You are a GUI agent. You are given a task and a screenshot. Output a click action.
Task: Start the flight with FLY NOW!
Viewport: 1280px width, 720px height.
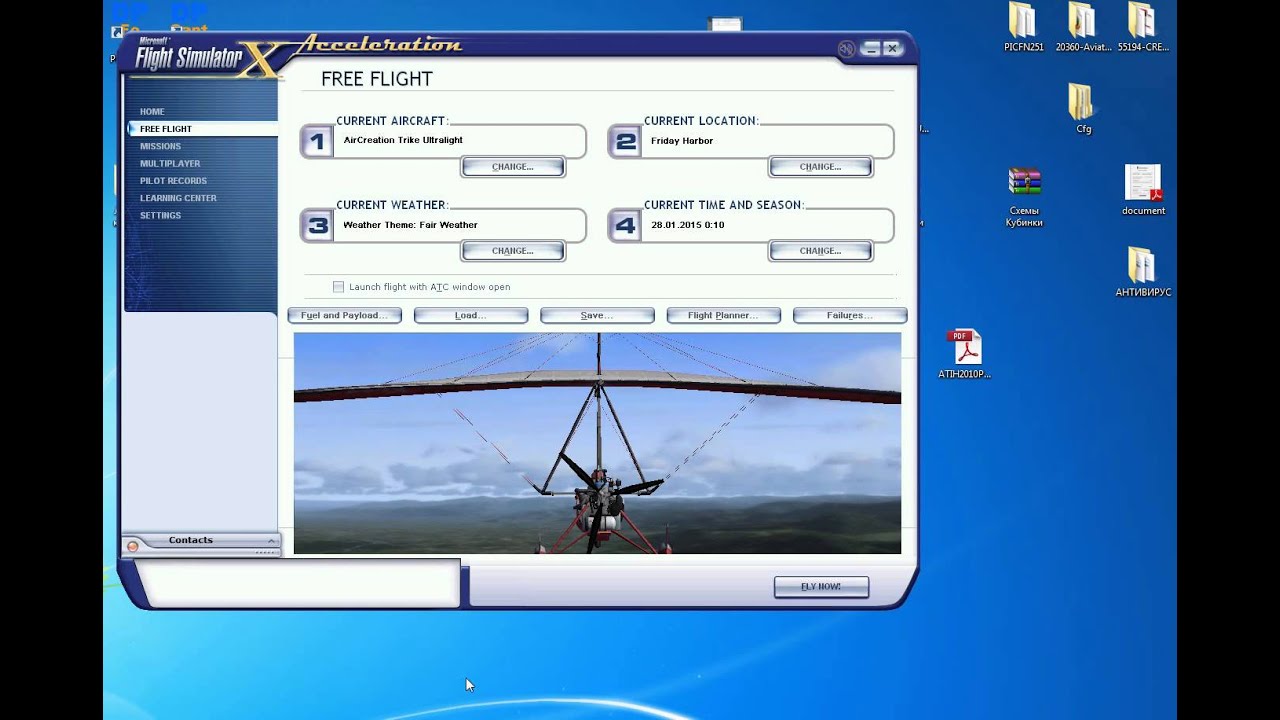pyautogui.click(x=821, y=587)
